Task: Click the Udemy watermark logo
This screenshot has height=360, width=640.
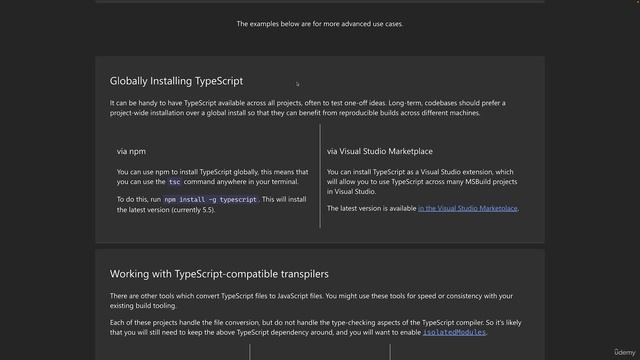Action: pyautogui.click(x=625, y=352)
